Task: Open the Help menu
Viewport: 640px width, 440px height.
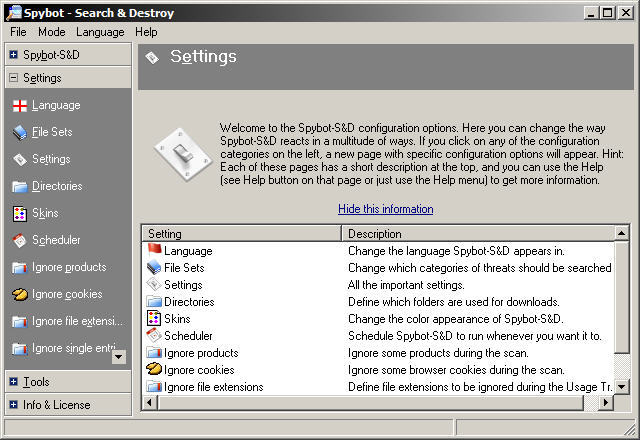Action: [146, 32]
